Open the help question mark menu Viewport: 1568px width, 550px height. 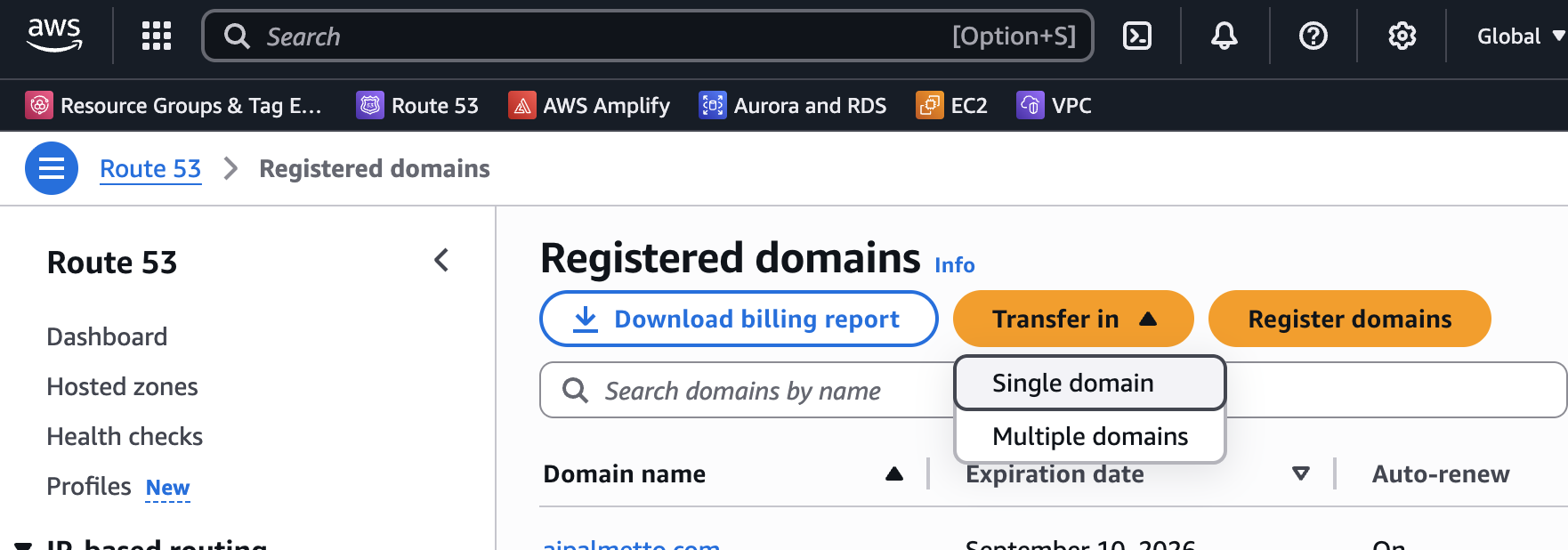coord(1313,36)
